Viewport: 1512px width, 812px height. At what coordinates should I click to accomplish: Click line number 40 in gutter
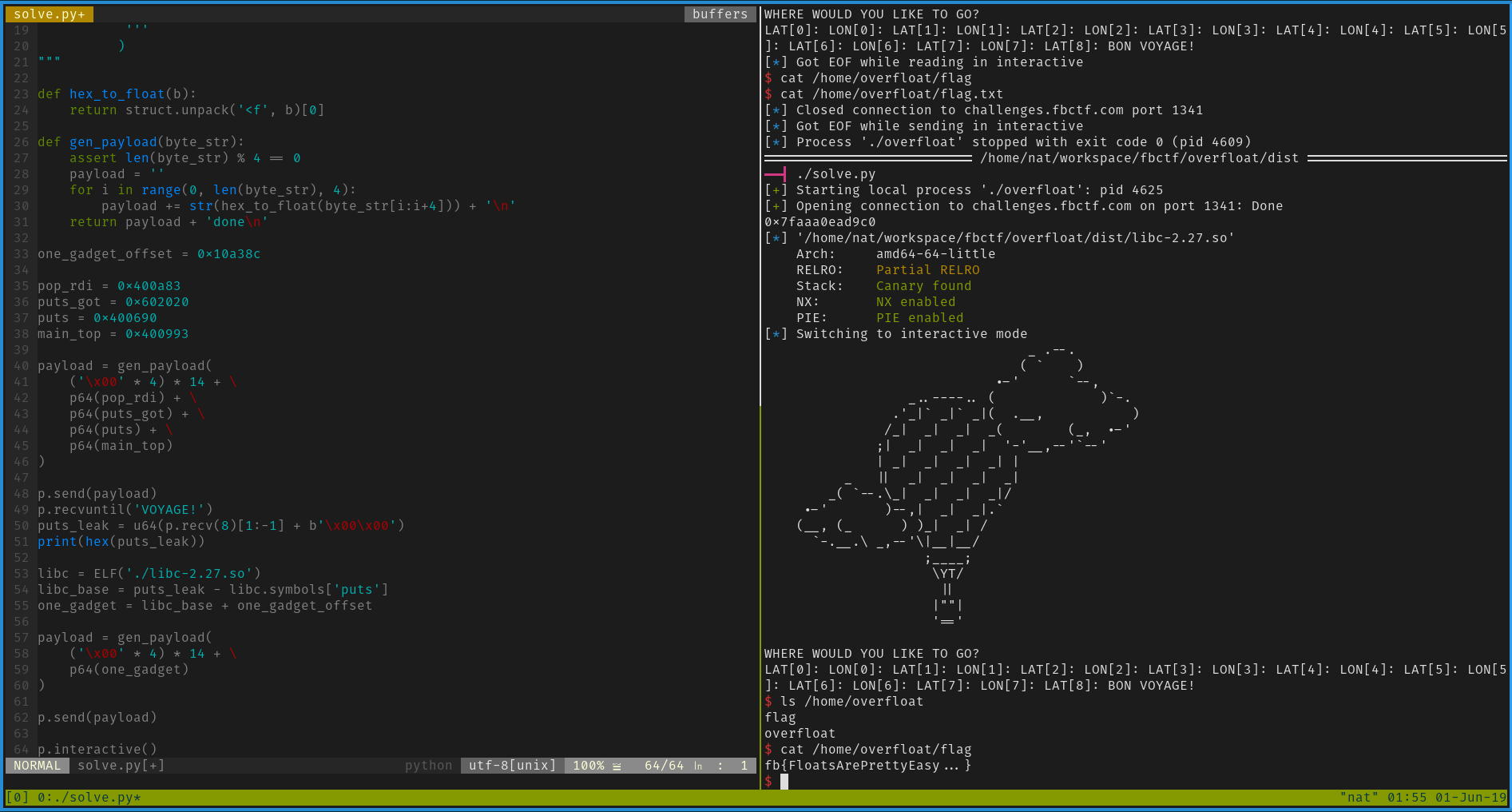click(x=21, y=366)
